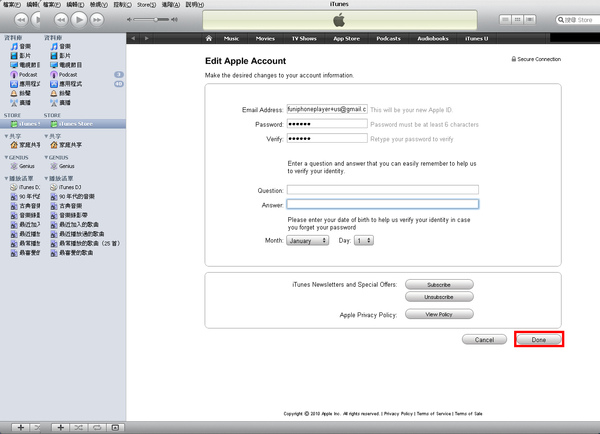The image size is (600, 434).
Task: Open the iTunes U store tab
Action: (476, 38)
